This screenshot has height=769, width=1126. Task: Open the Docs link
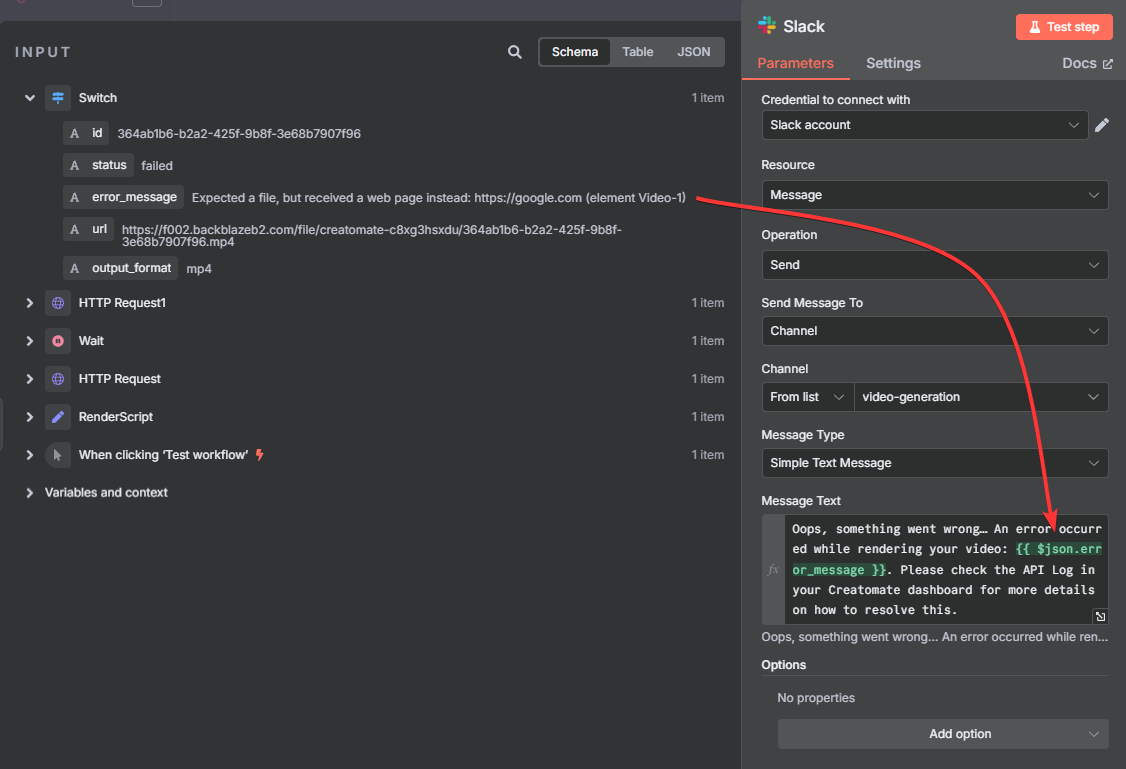(1086, 63)
